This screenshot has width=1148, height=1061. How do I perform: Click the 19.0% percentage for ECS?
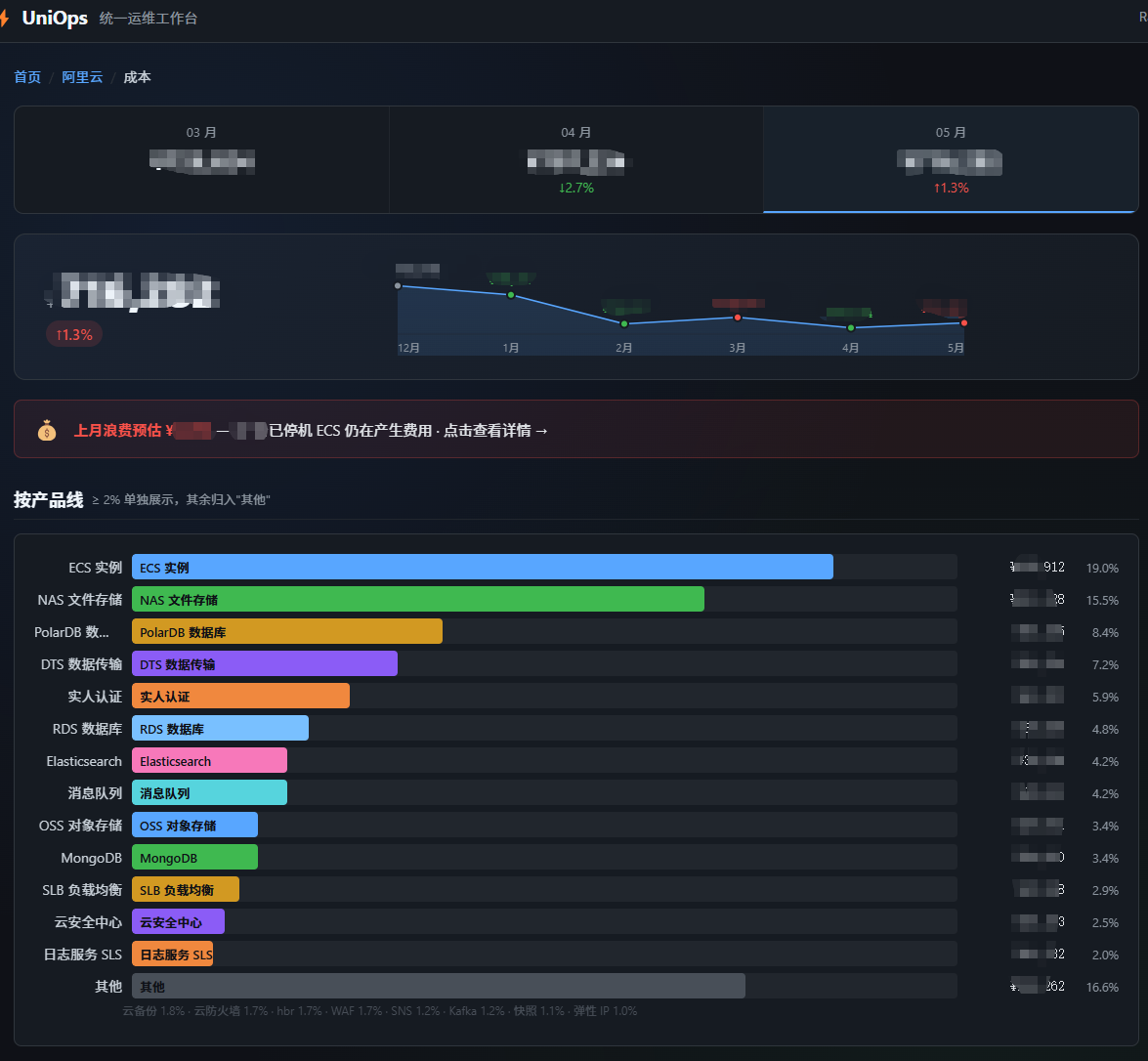[x=1102, y=569]
